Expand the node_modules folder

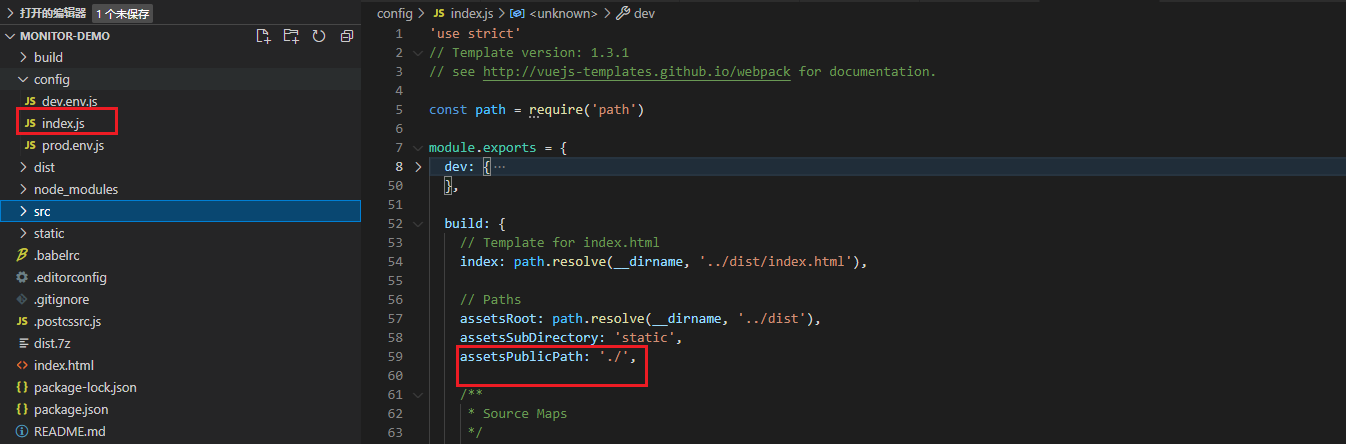(x=24, y=190)
